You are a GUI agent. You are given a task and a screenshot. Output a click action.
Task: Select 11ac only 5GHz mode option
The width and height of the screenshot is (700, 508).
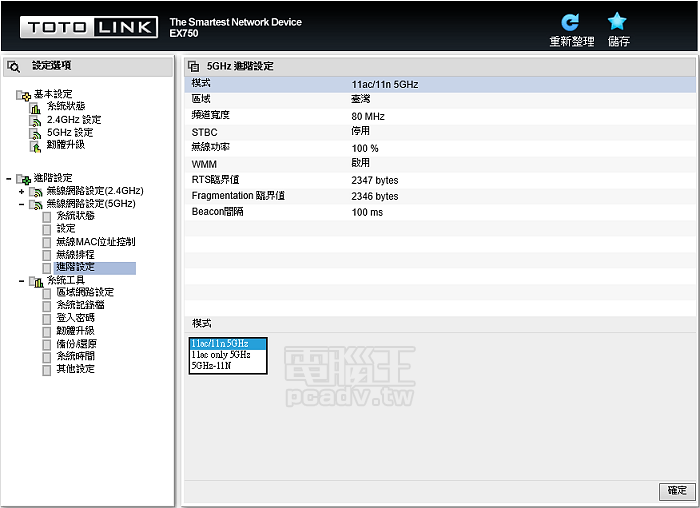[220, 355]
